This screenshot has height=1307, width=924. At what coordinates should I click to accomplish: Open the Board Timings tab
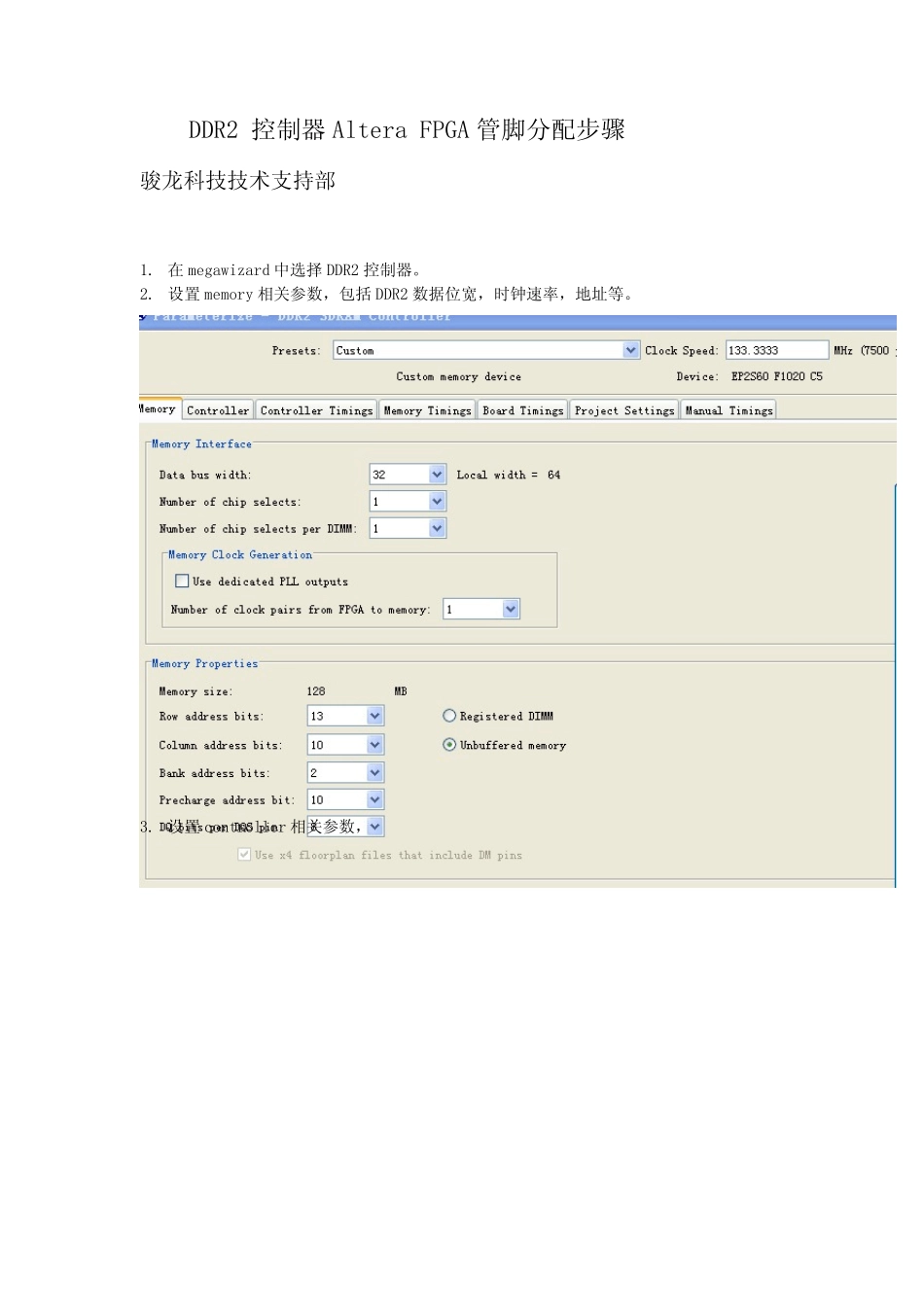click(523, 410)
